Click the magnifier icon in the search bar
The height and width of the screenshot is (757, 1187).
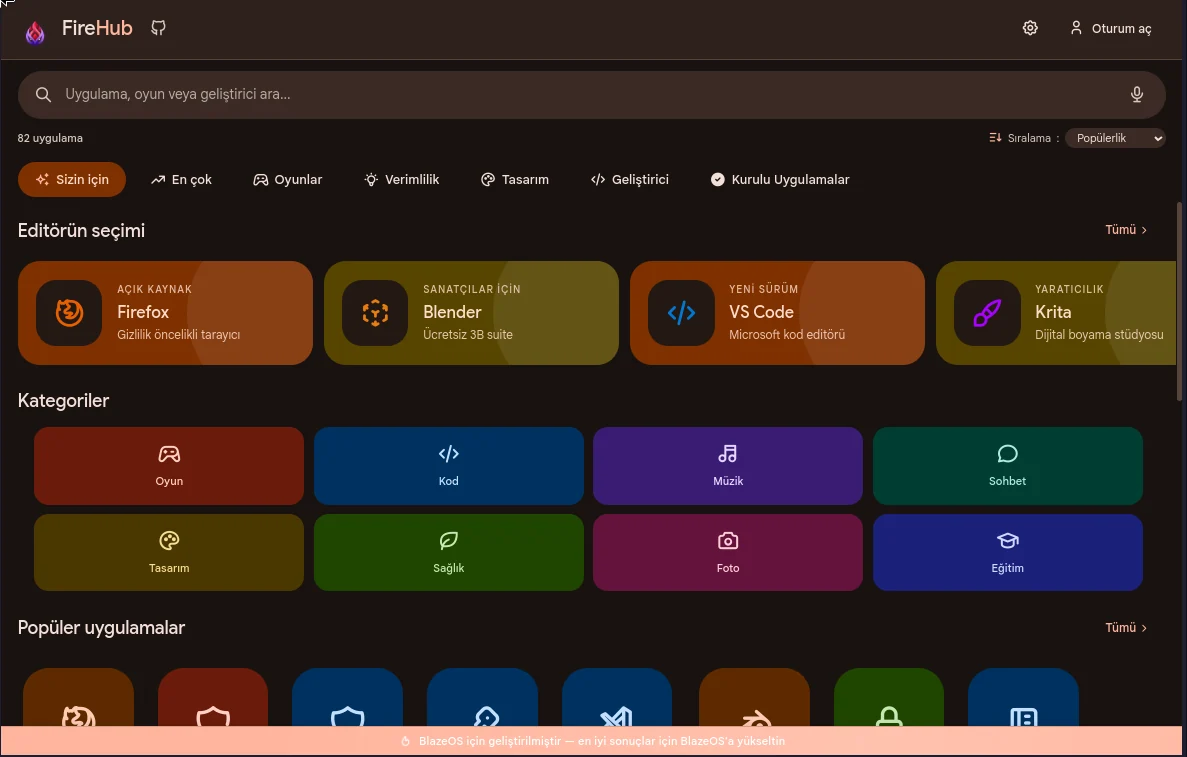tap(43, 95)
